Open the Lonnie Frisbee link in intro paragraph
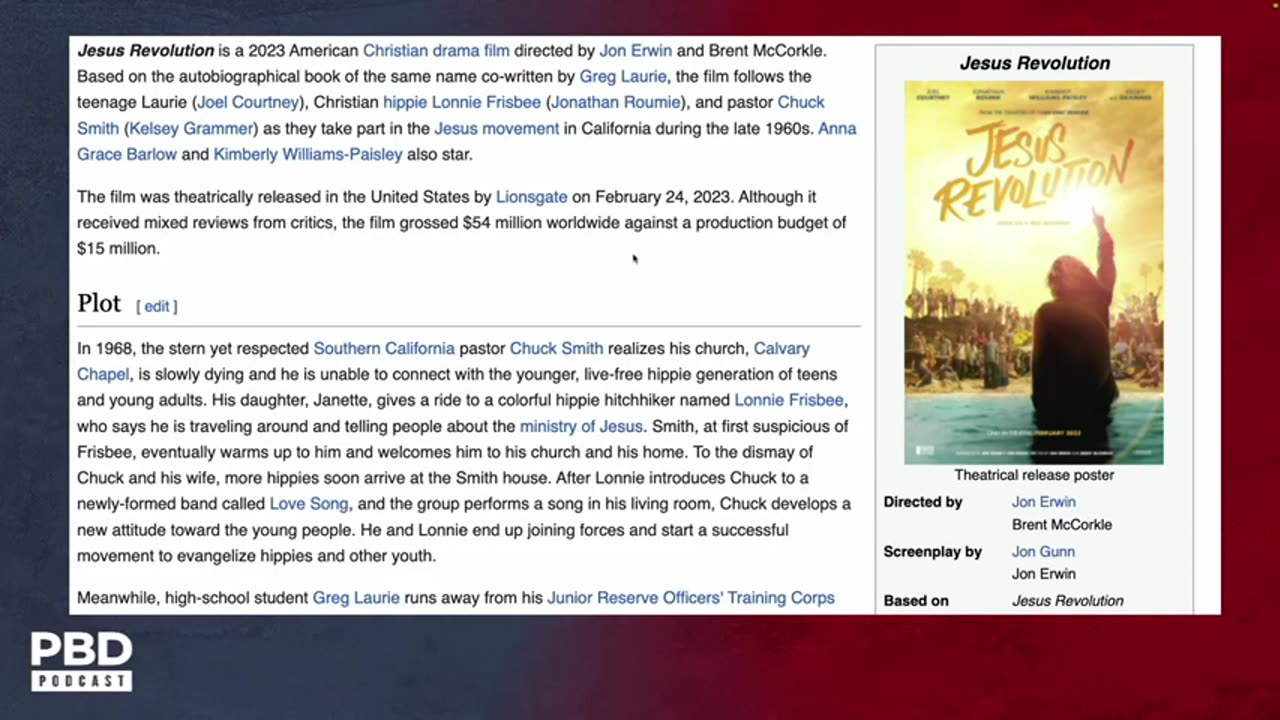 coord(486,102)
